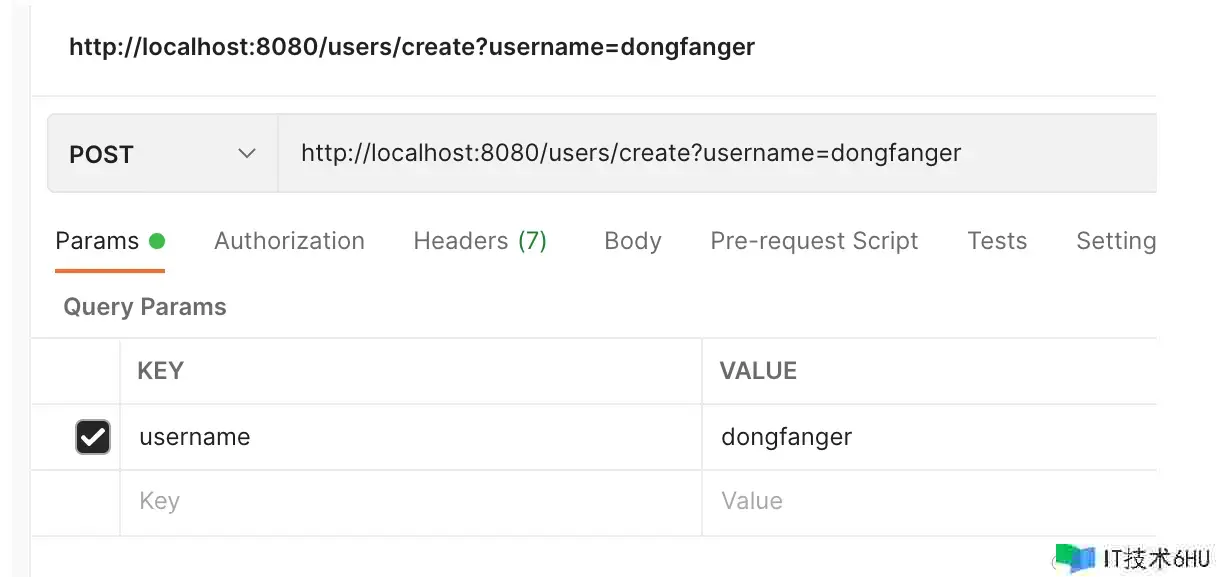Switch to the Tests tab

point(997,241)
